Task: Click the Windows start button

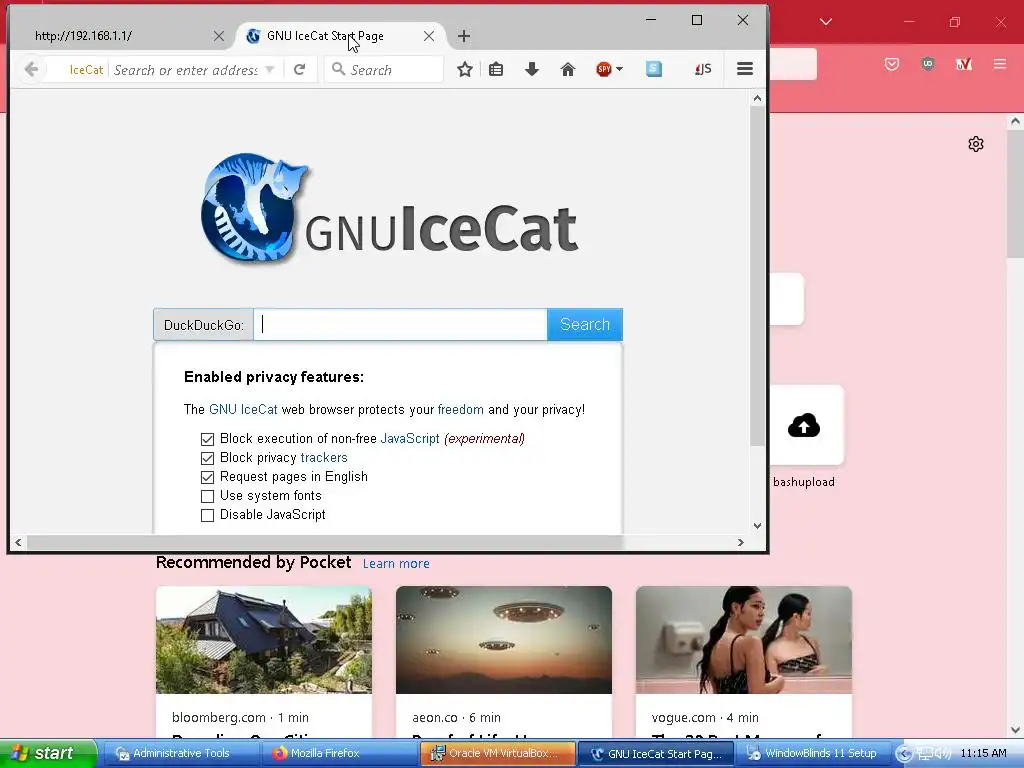Action: [47, 753]
